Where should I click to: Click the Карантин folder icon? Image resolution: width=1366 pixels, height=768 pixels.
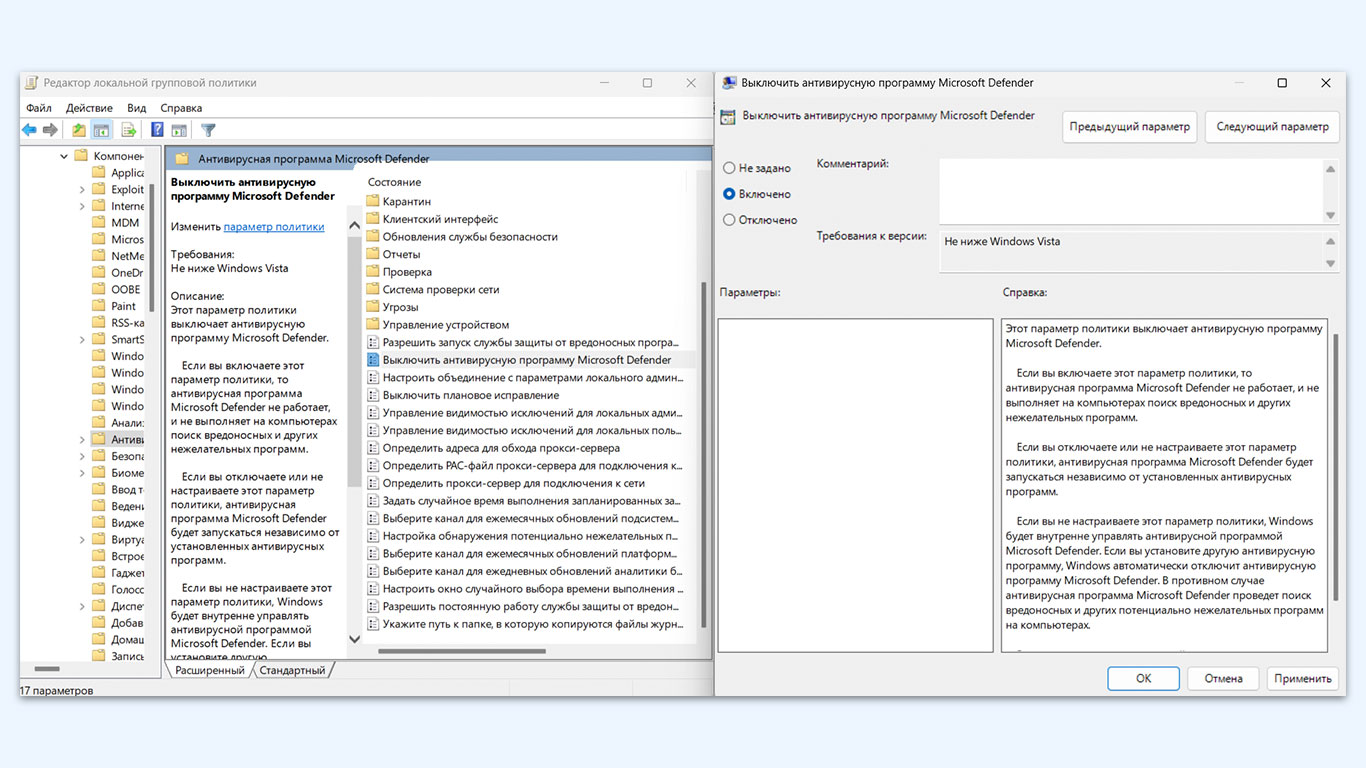(373, 201)
